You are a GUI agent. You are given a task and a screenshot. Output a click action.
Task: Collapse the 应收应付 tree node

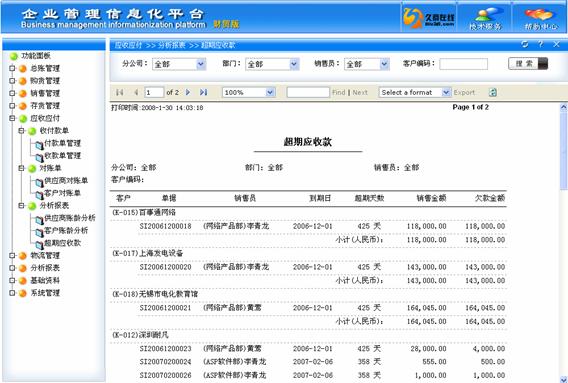pos(12,118)
